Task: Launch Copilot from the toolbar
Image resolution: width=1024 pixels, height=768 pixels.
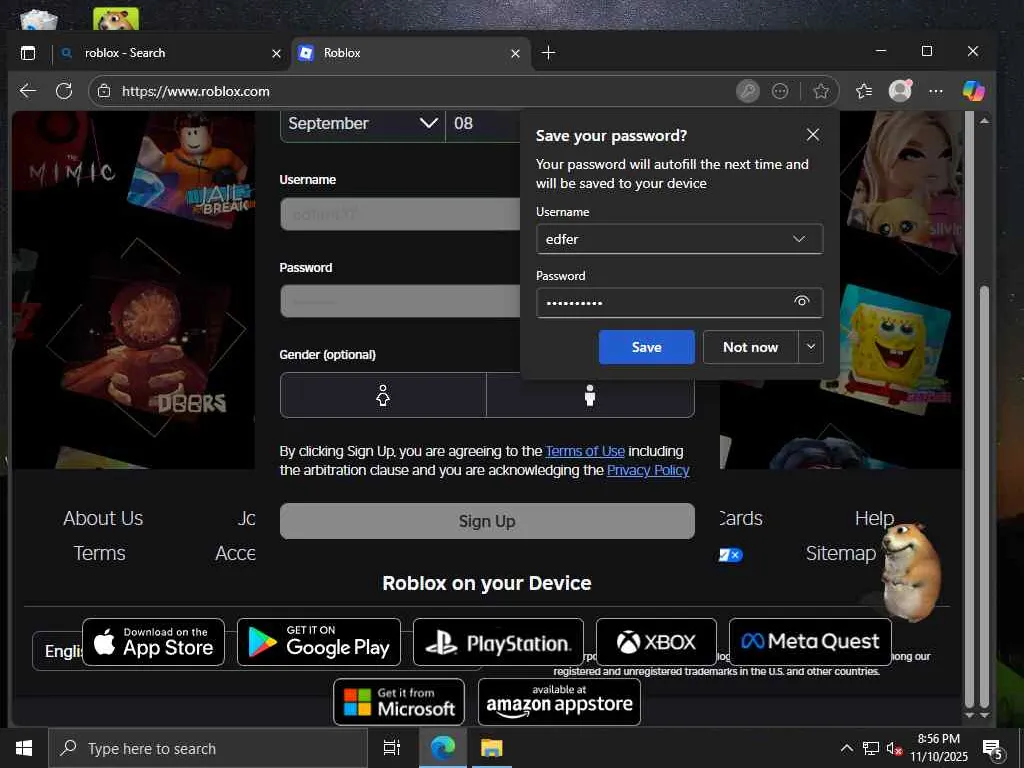Action: pos(973,91)
